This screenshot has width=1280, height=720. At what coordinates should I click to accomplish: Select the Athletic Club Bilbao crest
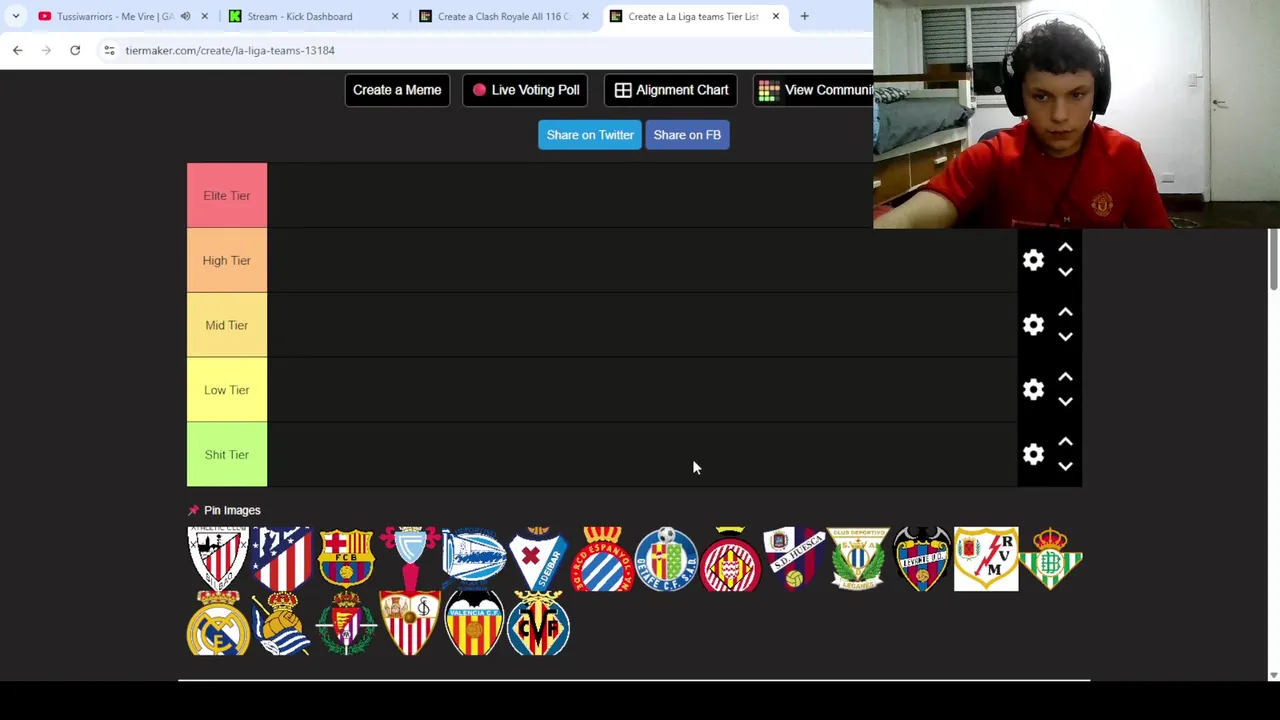[218, 559]
